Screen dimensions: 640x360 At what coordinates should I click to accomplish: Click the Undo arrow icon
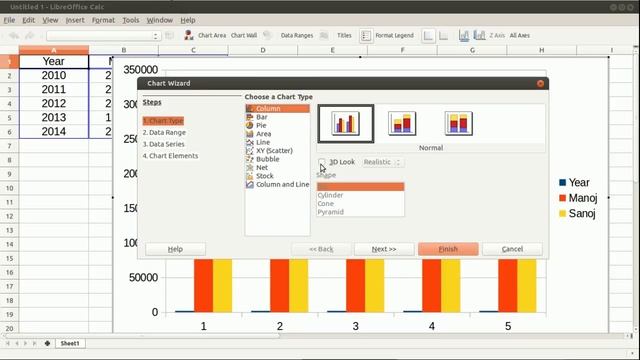point(14,36)
